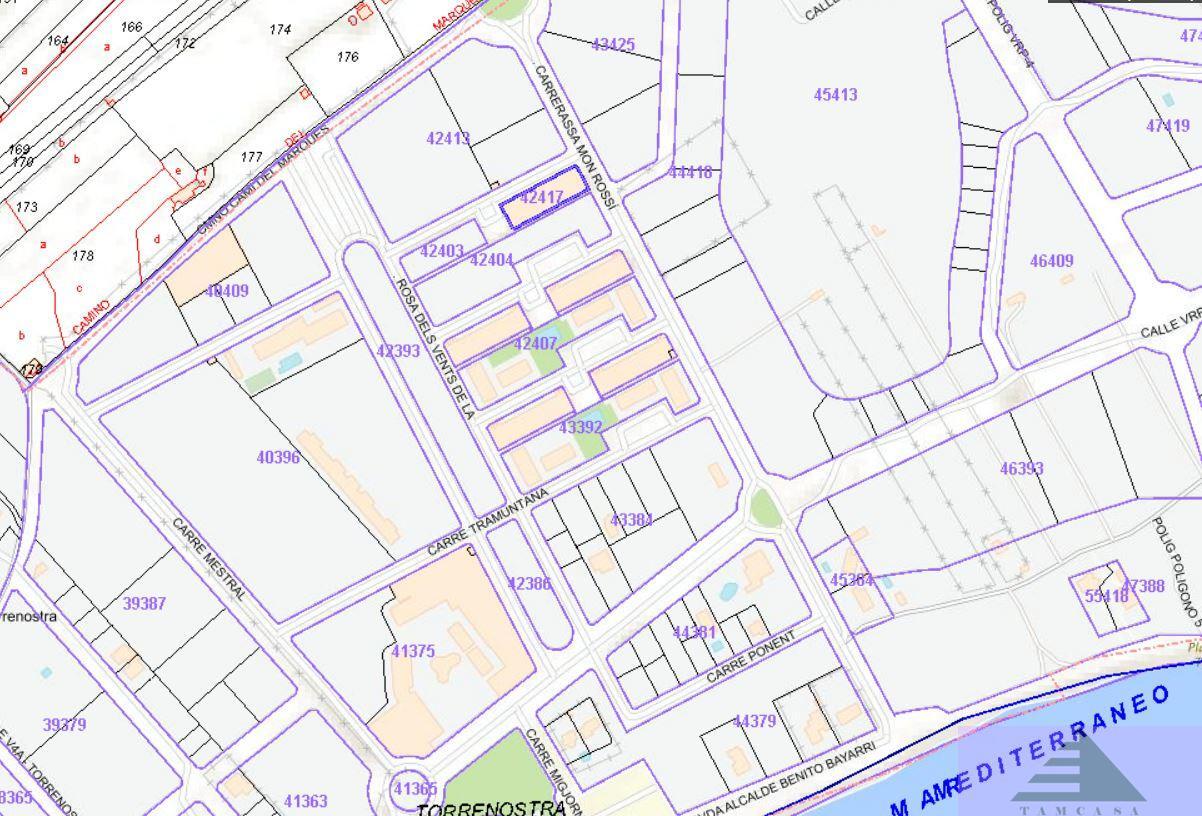Click rural parcel number 172
The height and width of the screenshot is (816, 1202).
185,43
